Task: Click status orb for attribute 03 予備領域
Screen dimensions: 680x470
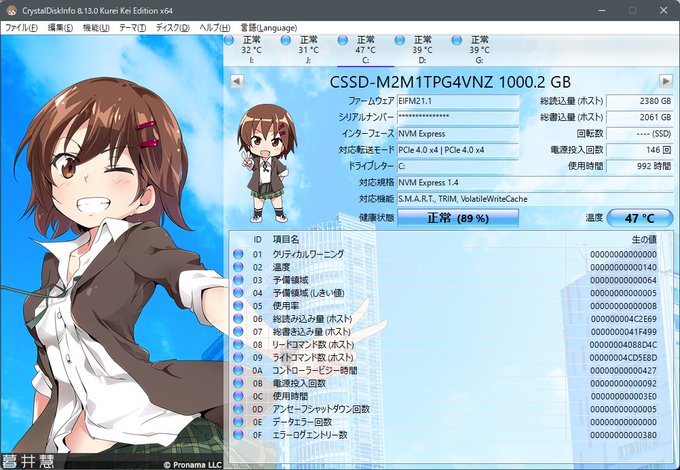Action: tap(238, 280)
